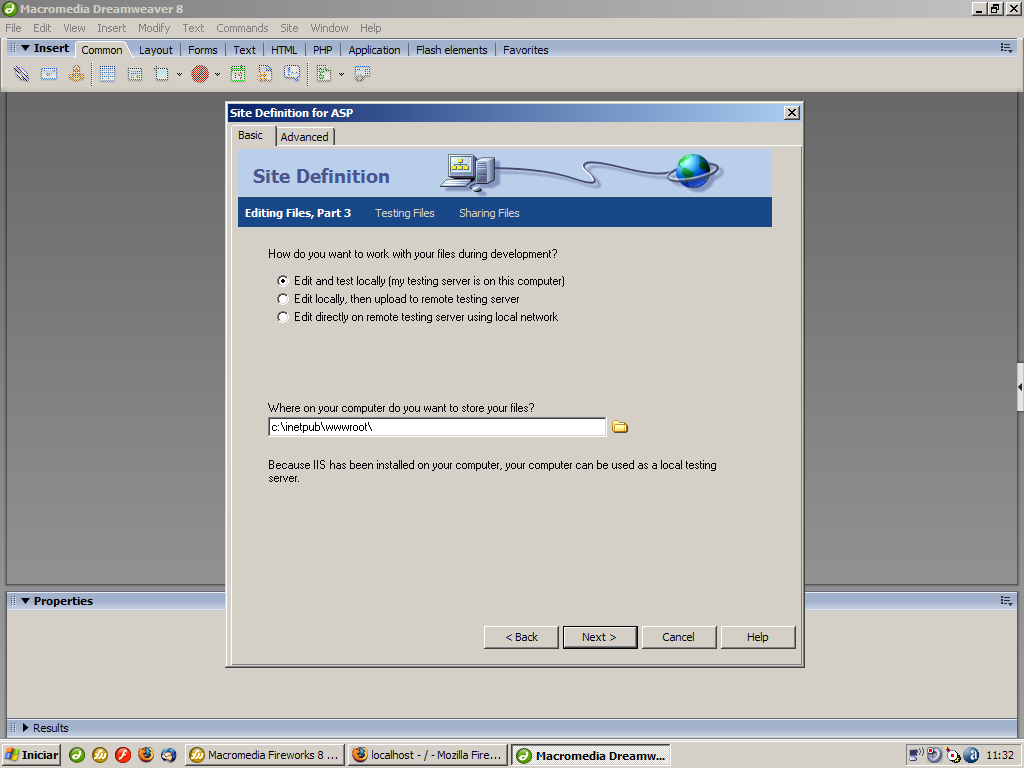Click the Insert Table icon
The image size is (1024, 768).
coord(108,74)
